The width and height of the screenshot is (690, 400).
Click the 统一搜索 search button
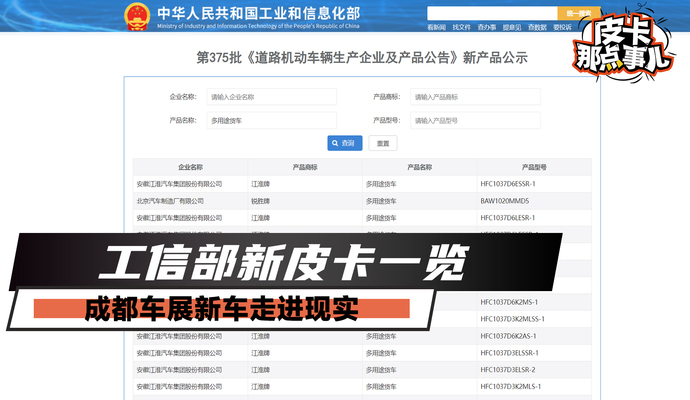pos(579,13)
